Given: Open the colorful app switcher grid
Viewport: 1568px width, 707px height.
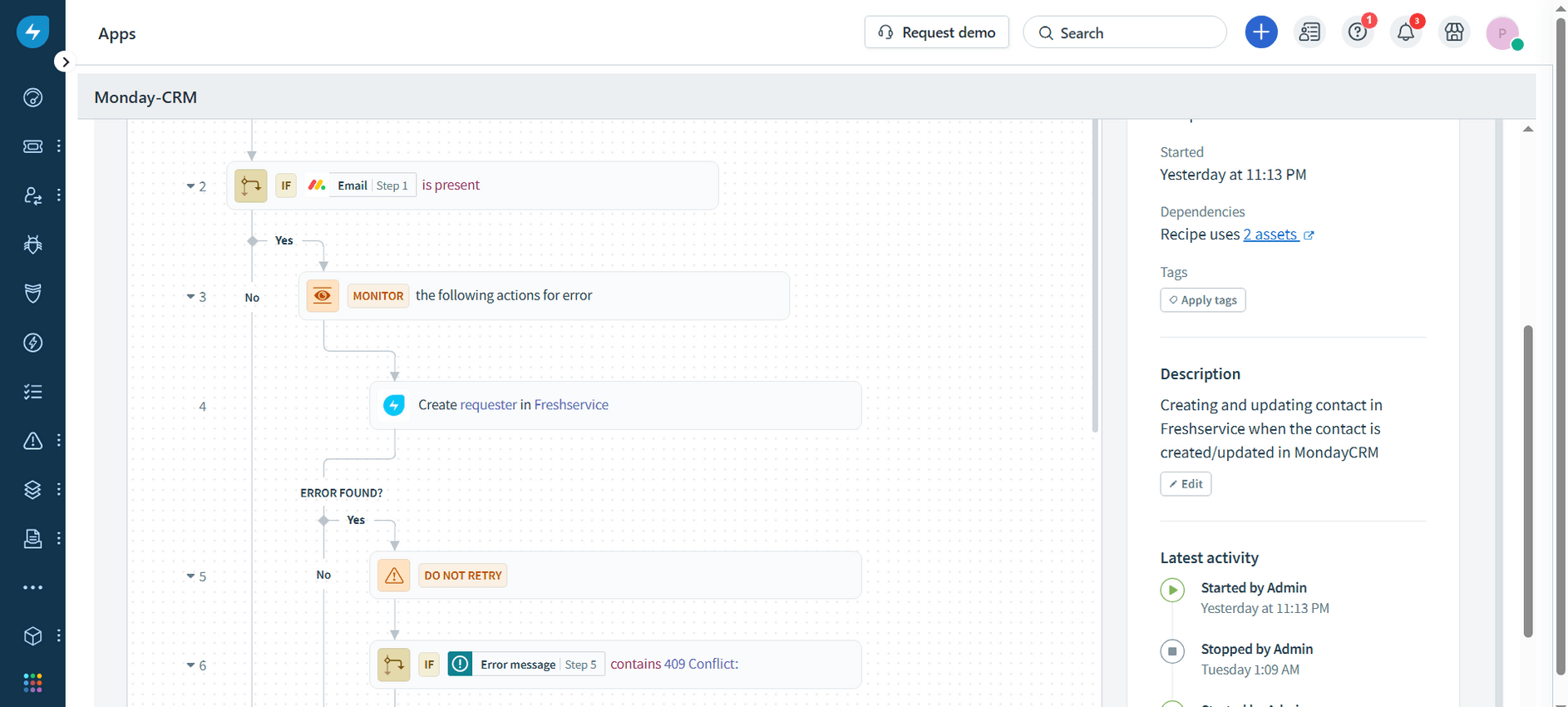Looking at the screenshot, I should tap(32, 683).
